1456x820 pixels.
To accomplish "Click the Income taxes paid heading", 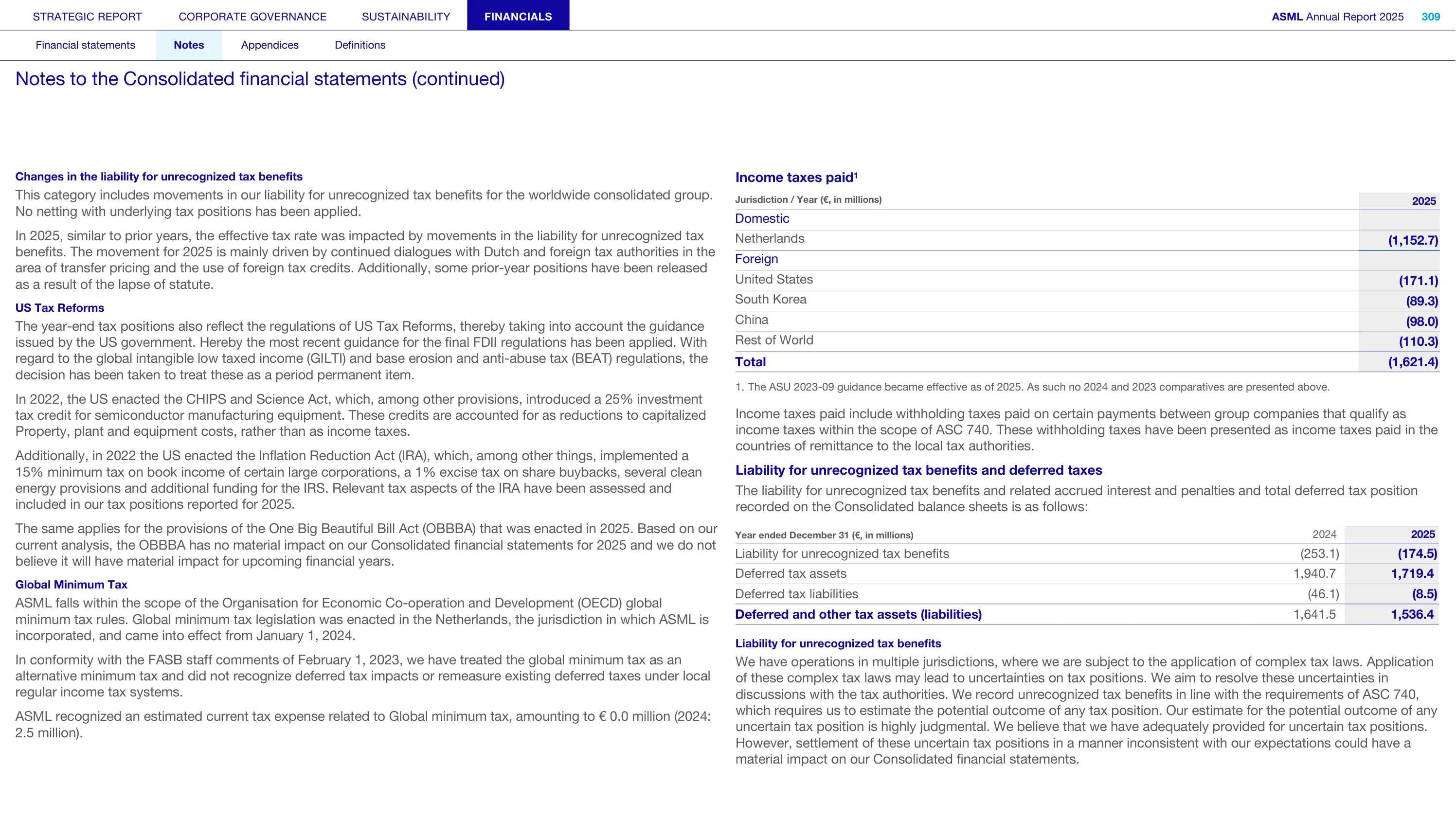I will point(796,178).
